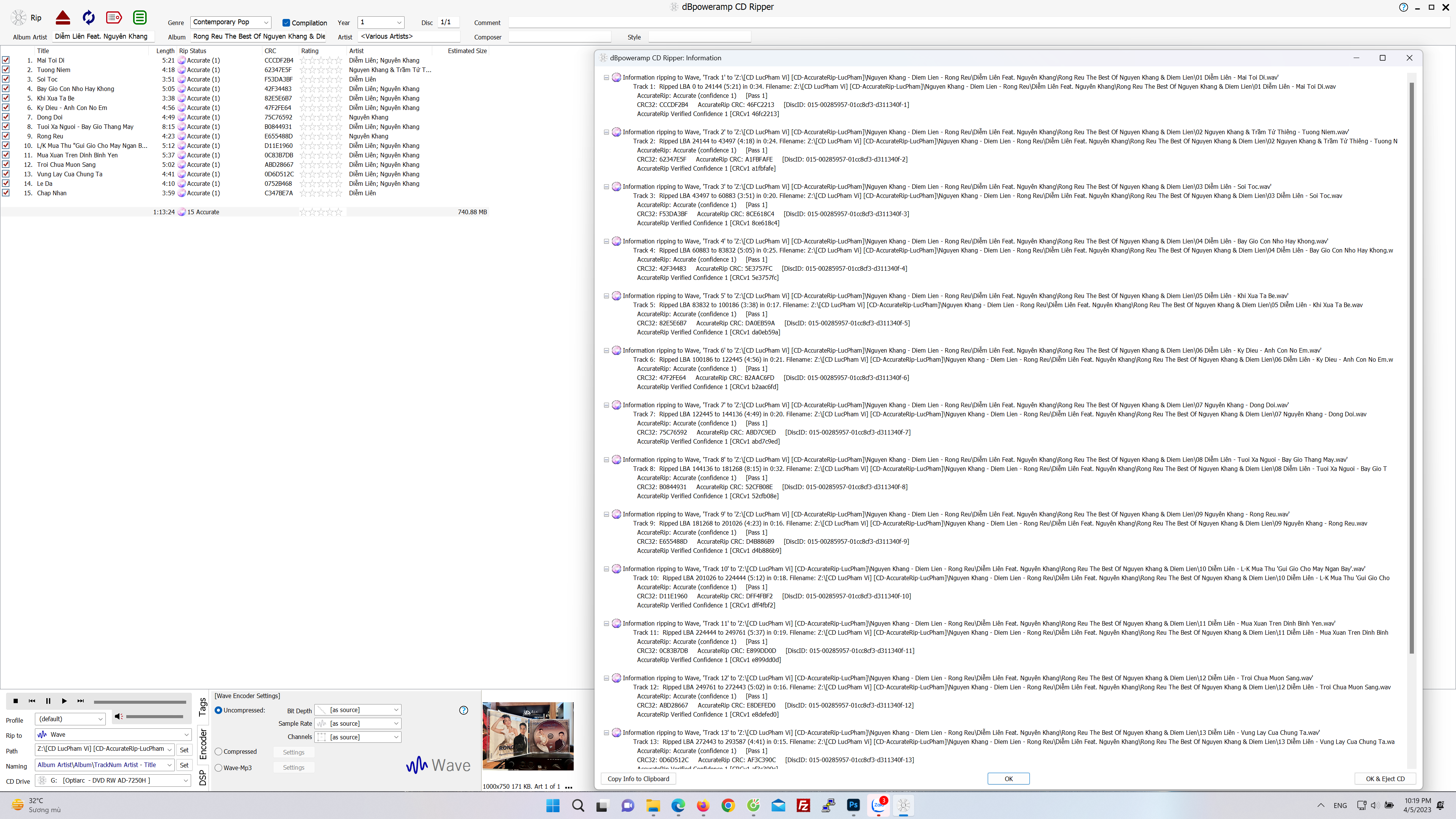1456x819 pixels.
Task: Open Photoshop from taskbar
Action: 854,805
